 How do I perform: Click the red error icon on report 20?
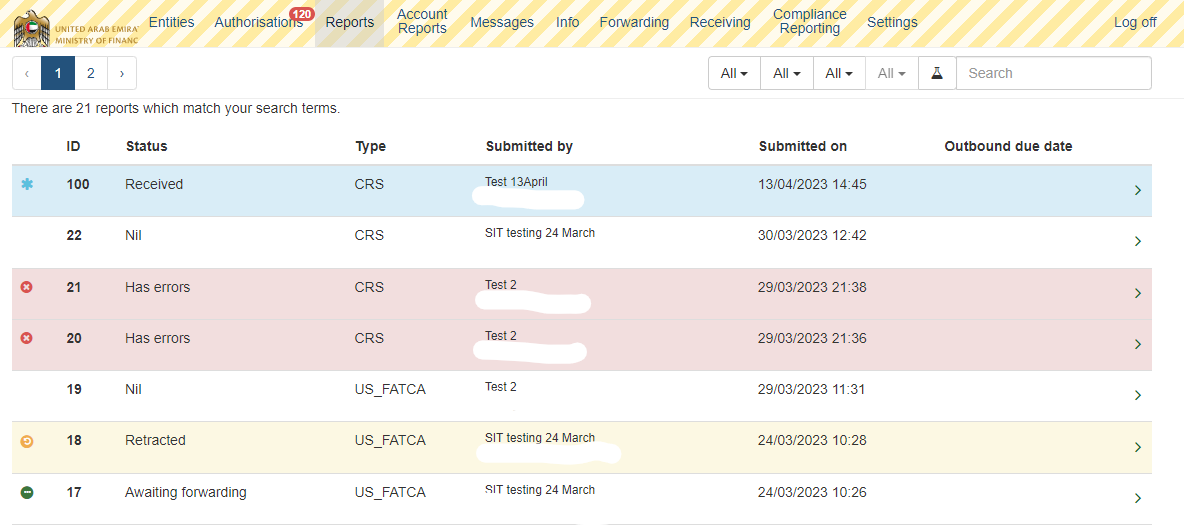click(27, 338)
